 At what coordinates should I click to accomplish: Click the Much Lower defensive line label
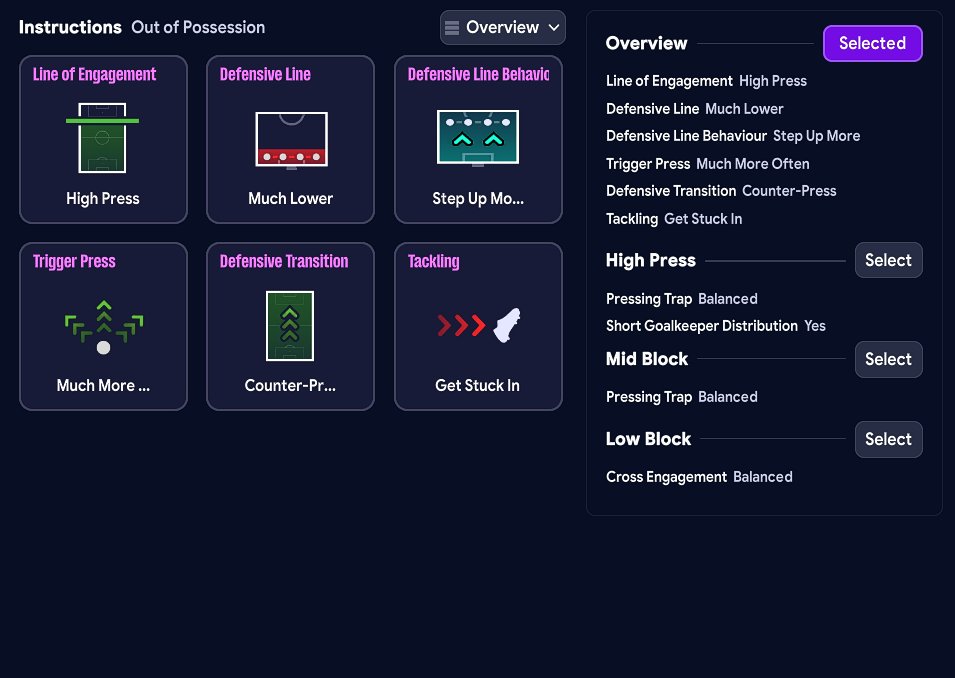744,109
